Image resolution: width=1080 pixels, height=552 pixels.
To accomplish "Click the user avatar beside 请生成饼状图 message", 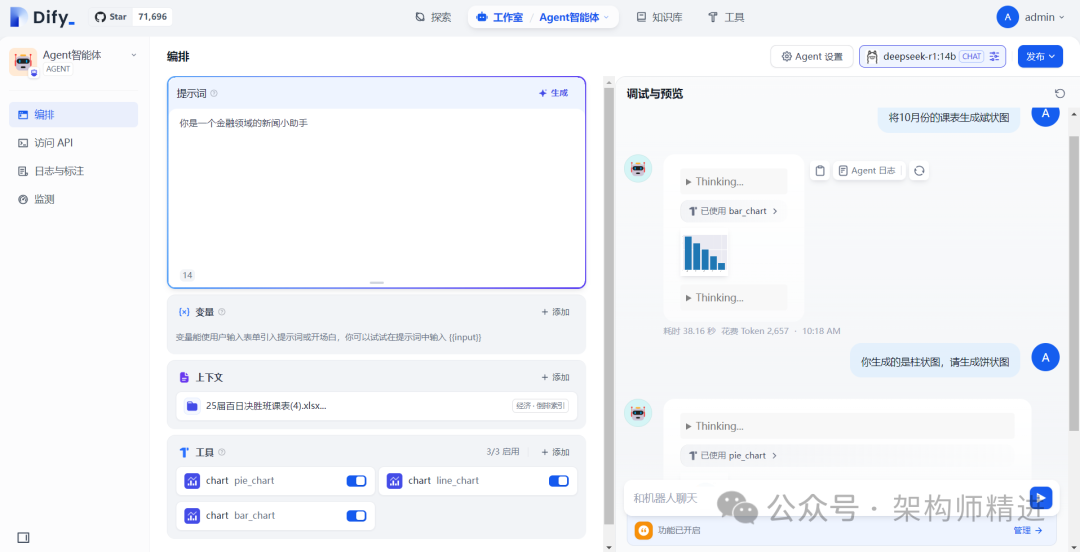I will click(x=1046, y=357).
